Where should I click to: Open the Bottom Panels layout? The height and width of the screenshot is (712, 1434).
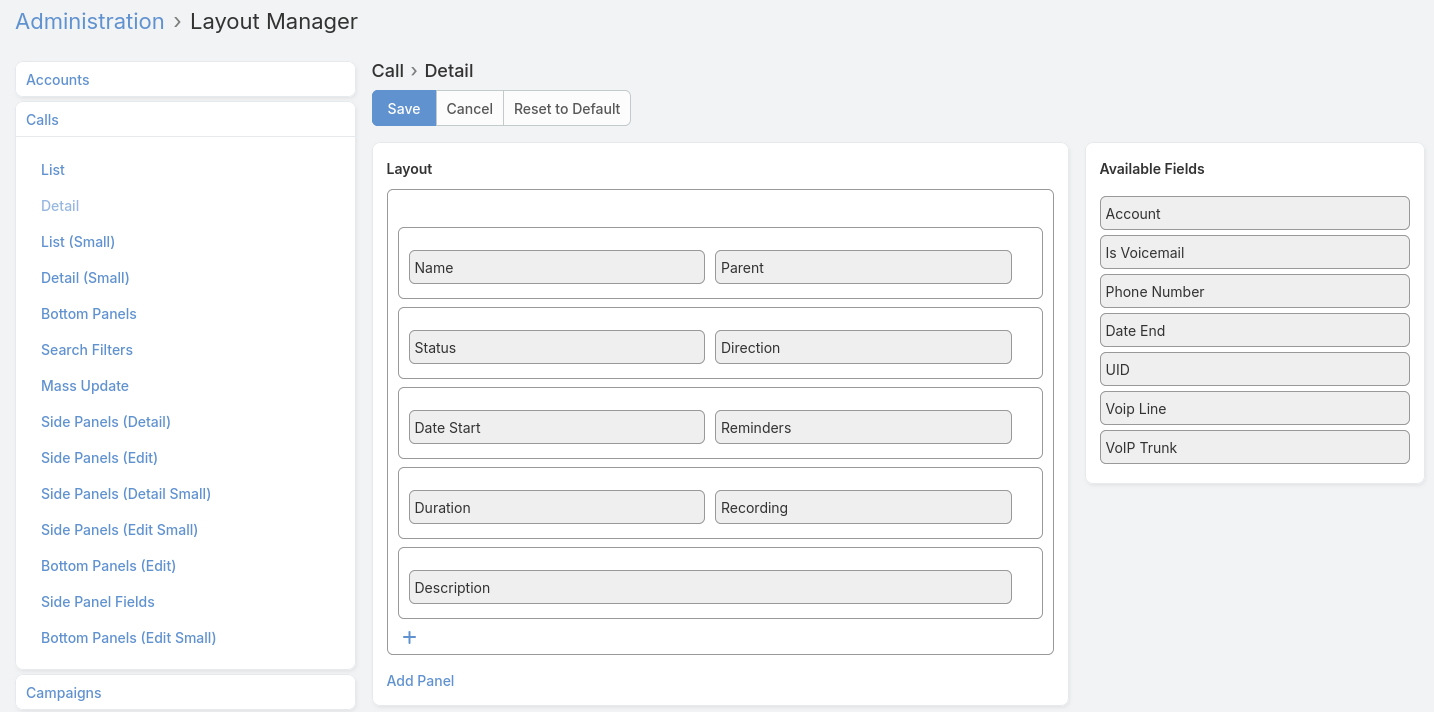pos(88,313)
